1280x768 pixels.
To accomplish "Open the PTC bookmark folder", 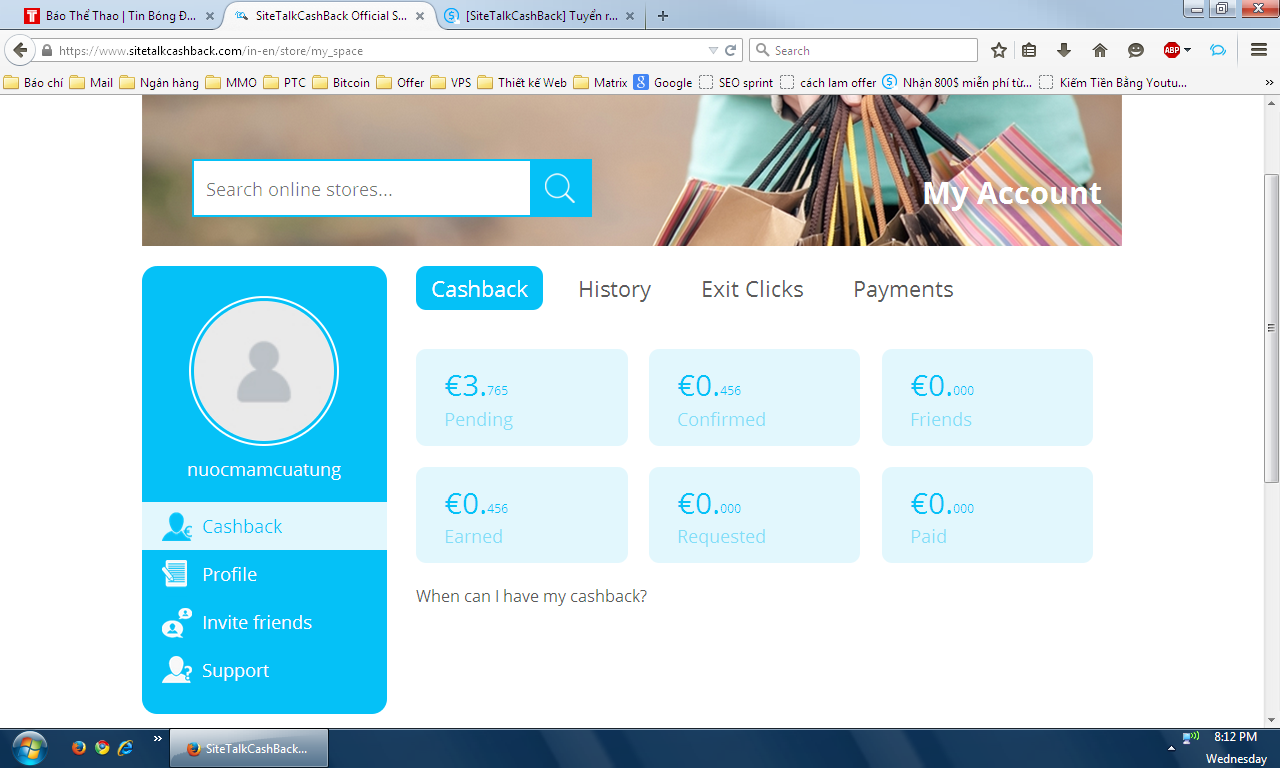I will 285,83.
